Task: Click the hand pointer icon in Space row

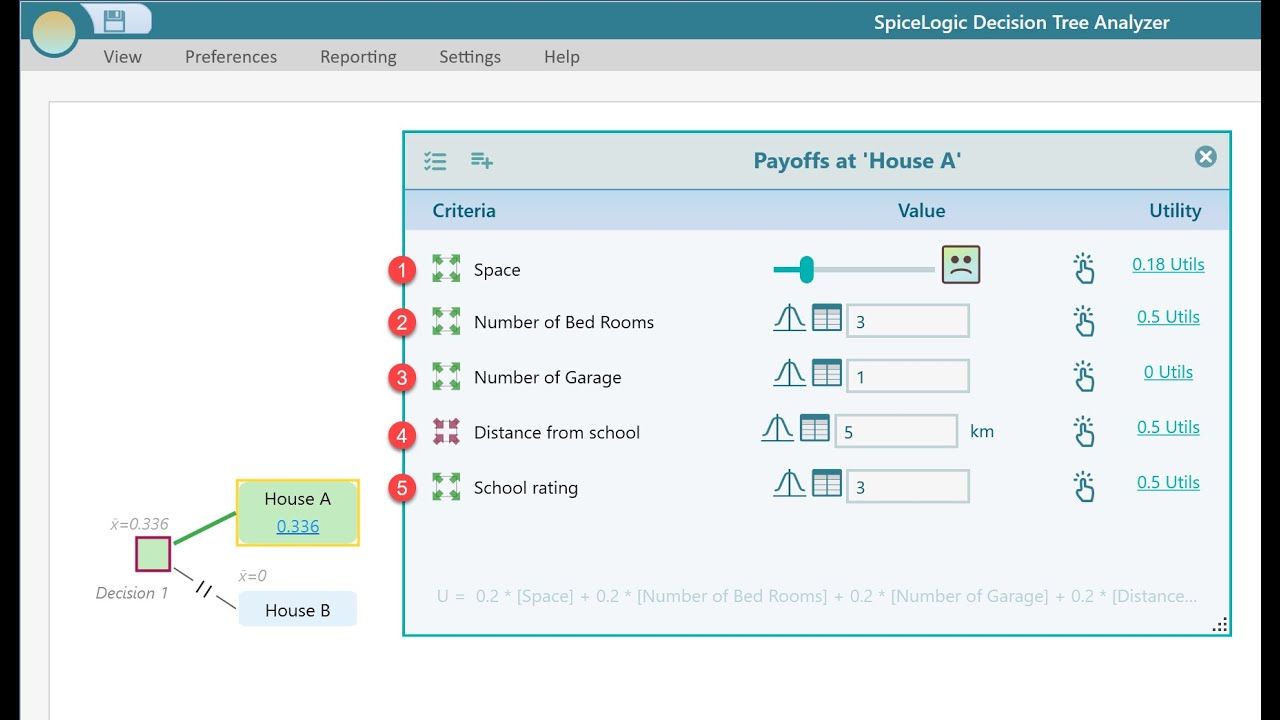Action: click(x=1084, y=268)
